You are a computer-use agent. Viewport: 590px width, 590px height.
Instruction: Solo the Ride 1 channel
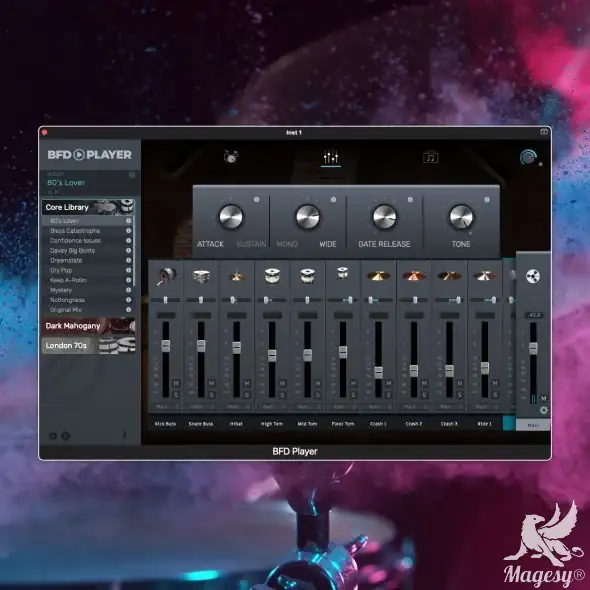click(x=495, y=395)
